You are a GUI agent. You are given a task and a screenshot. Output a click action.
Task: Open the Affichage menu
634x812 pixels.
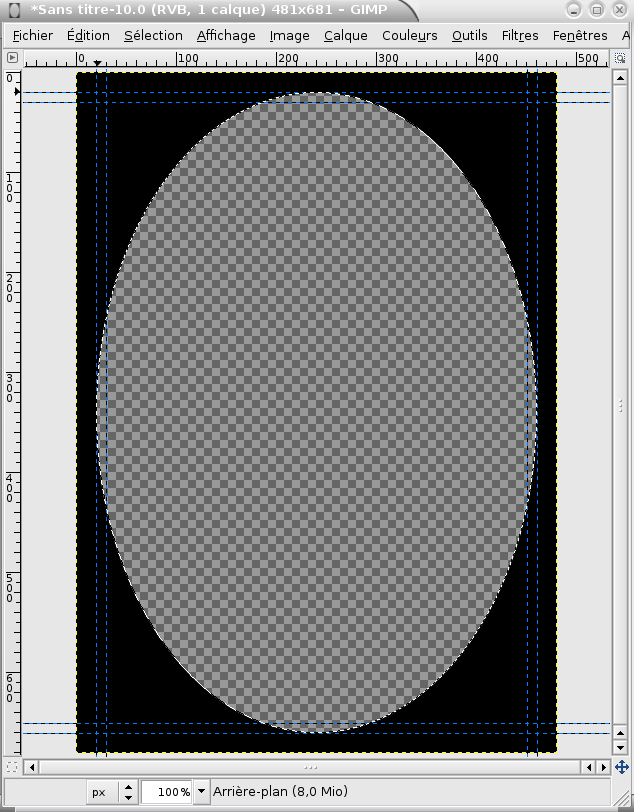click(x=226, y=35)
